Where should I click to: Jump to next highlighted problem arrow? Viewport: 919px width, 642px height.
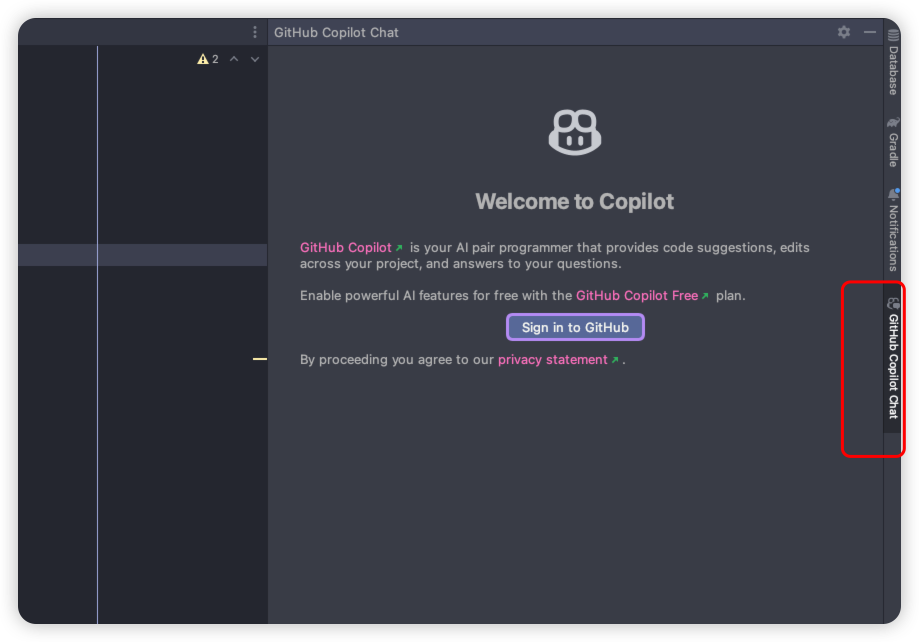(255, 59)
